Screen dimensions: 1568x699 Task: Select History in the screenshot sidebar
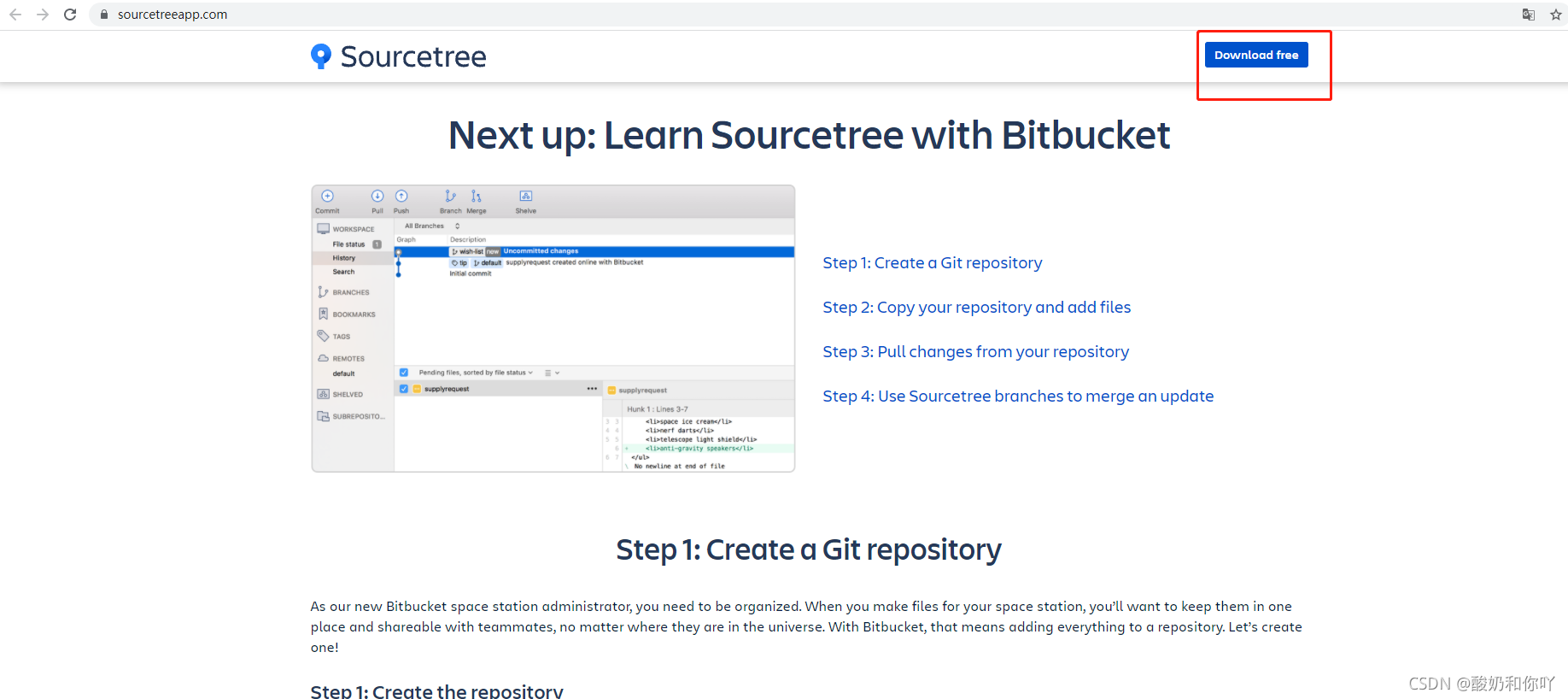click(x=344, y=258)
